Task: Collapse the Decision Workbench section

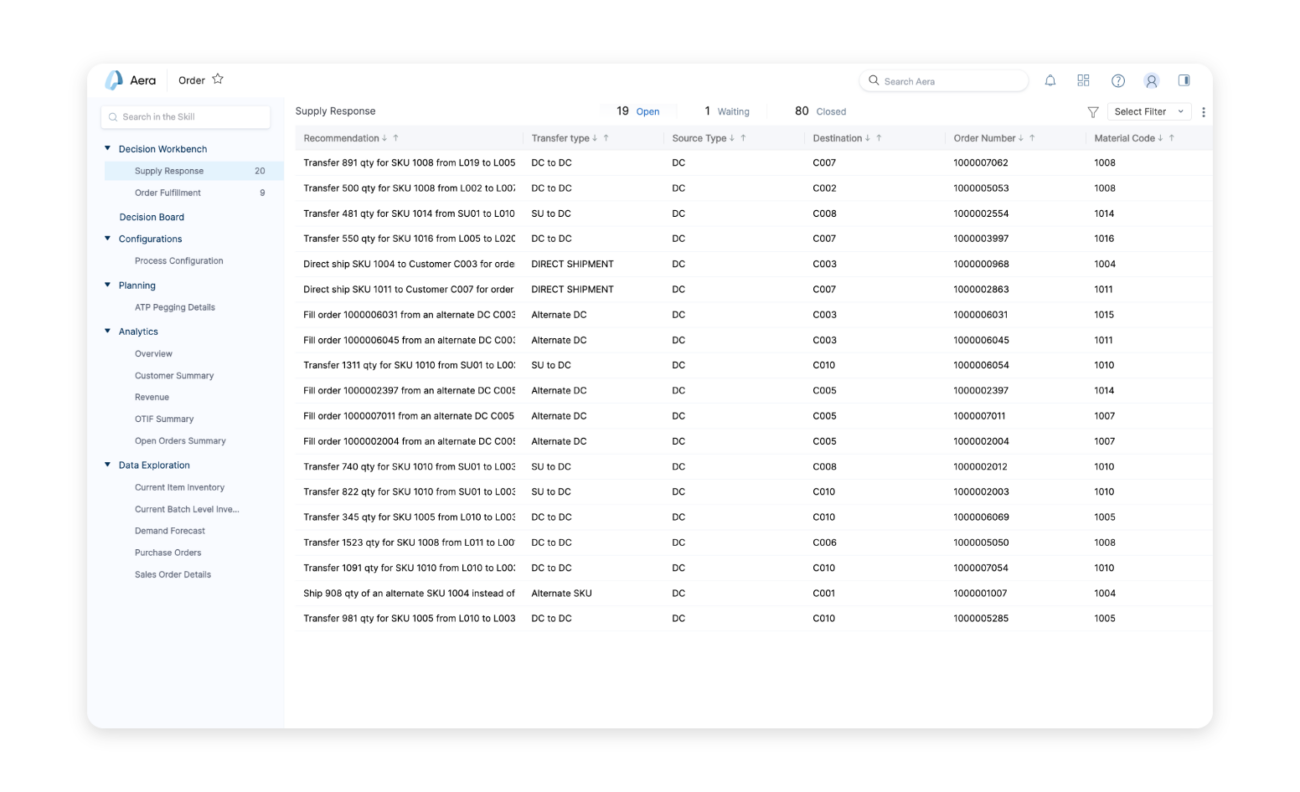Action: coord(108,148)
